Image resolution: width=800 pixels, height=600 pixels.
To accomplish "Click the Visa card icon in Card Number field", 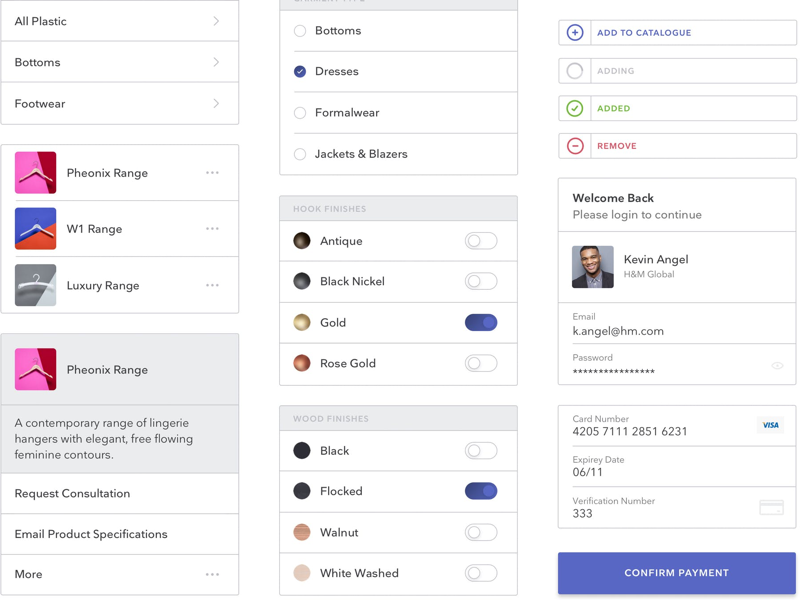I will [x=770, y=424].
